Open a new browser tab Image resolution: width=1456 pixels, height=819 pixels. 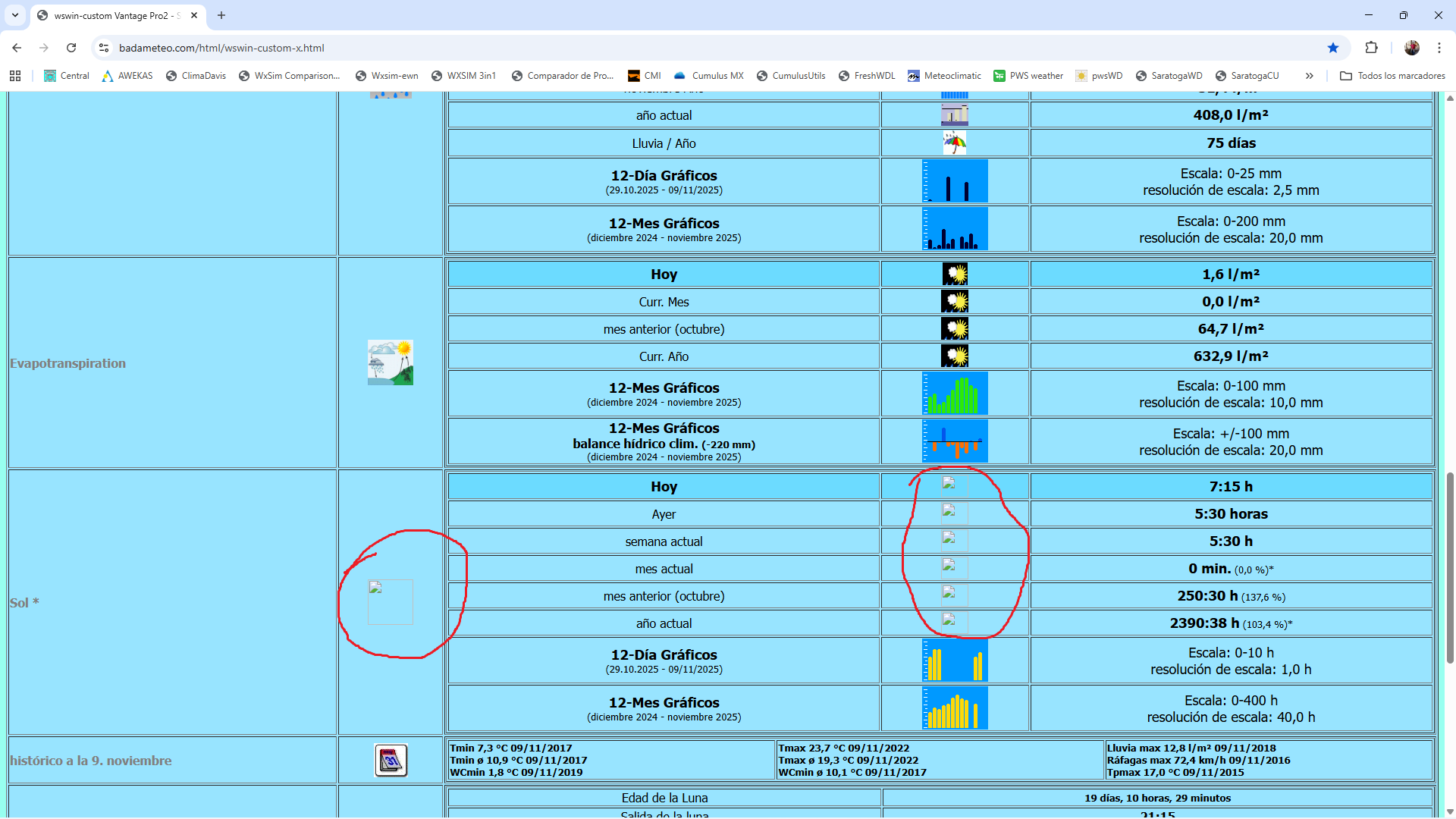pyautogui.click(x=221, y=15)
